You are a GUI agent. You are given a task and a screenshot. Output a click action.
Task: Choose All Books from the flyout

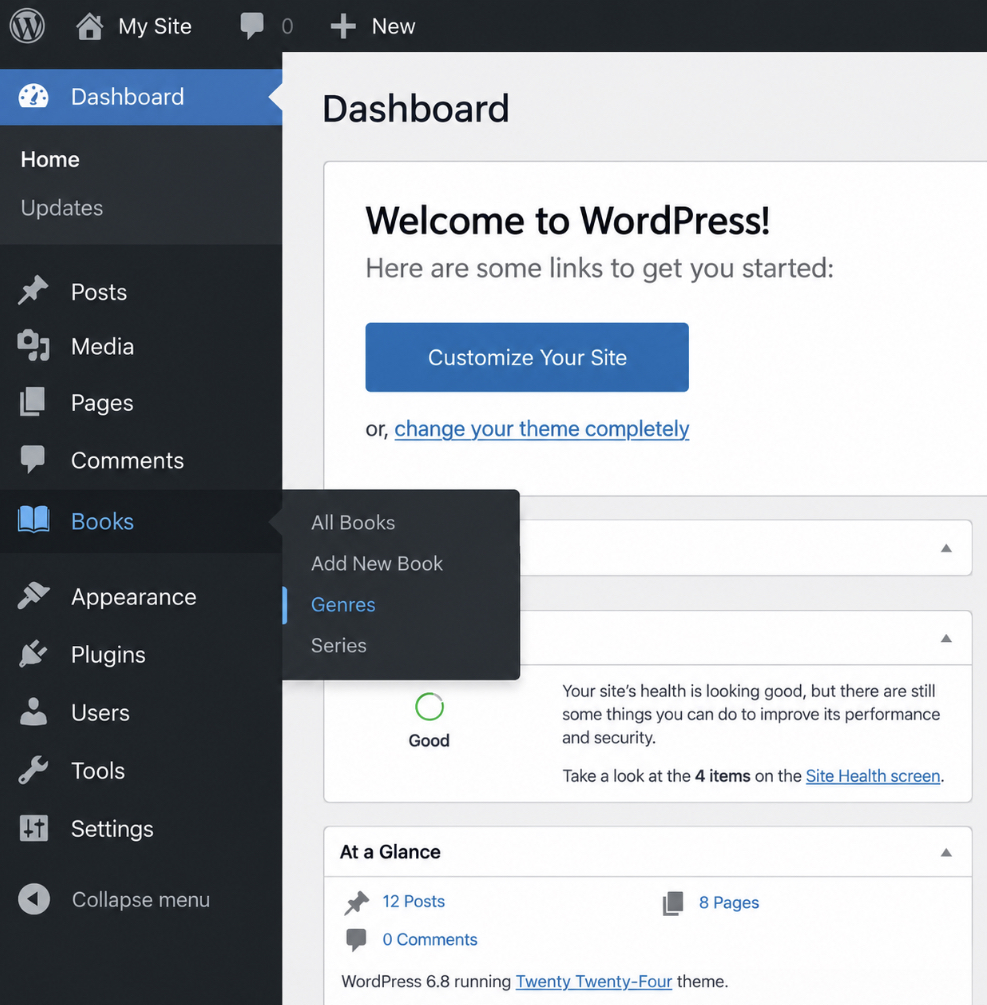click(x=353, y=522)
